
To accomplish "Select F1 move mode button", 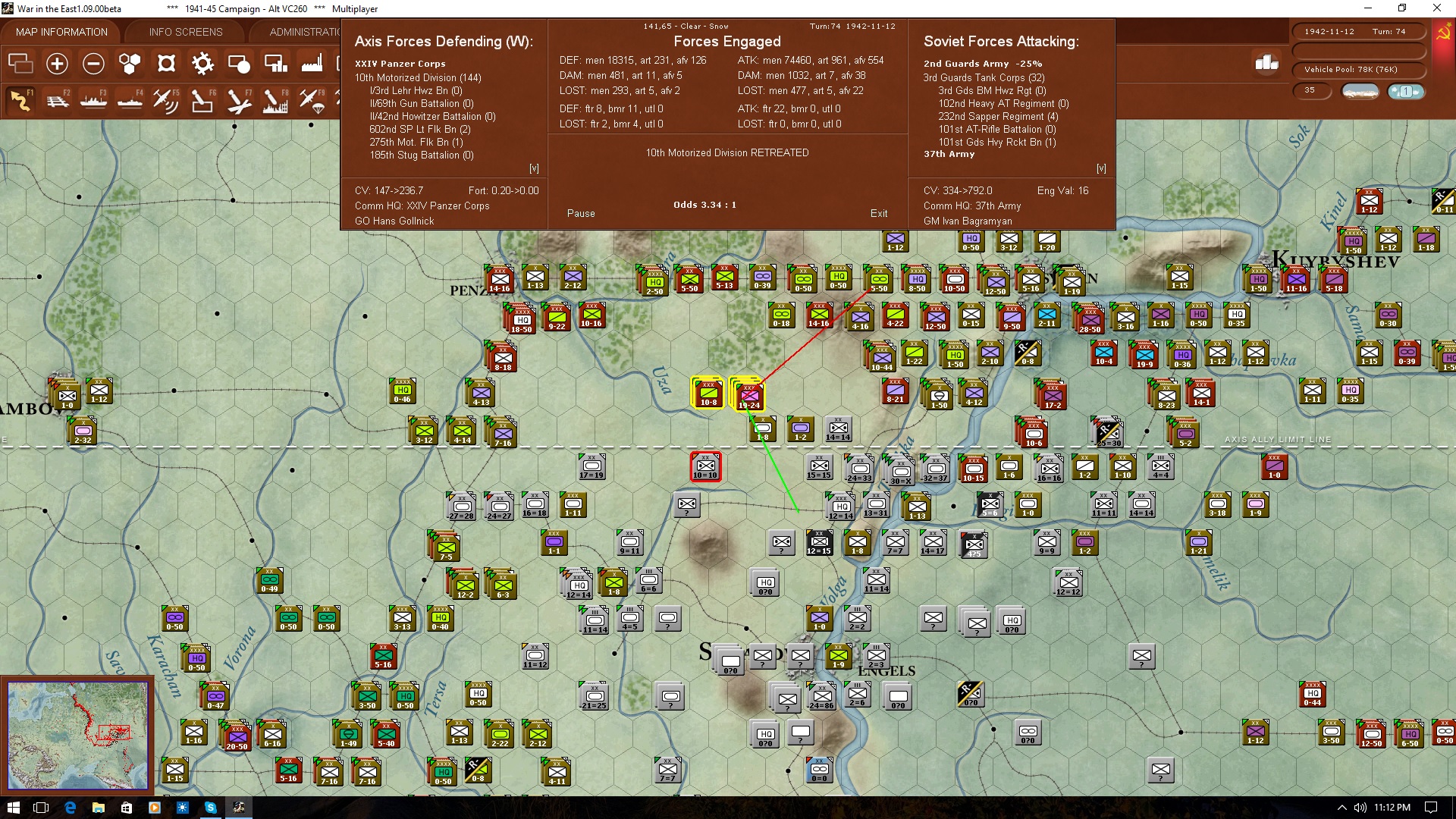I will point(20,100).
